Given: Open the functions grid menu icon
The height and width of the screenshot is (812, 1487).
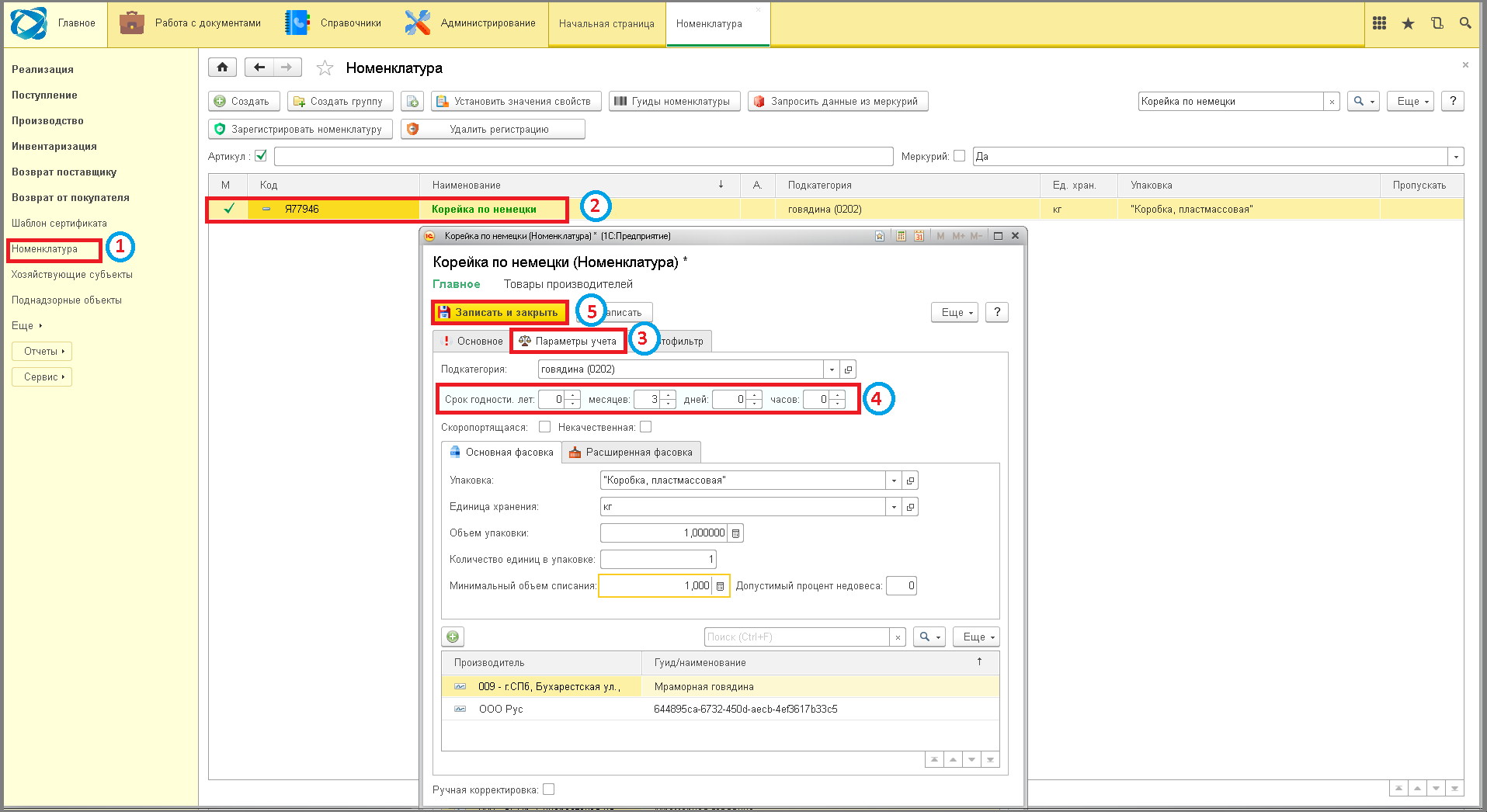Looking at the screenshot, I should tap(1379, 23).
